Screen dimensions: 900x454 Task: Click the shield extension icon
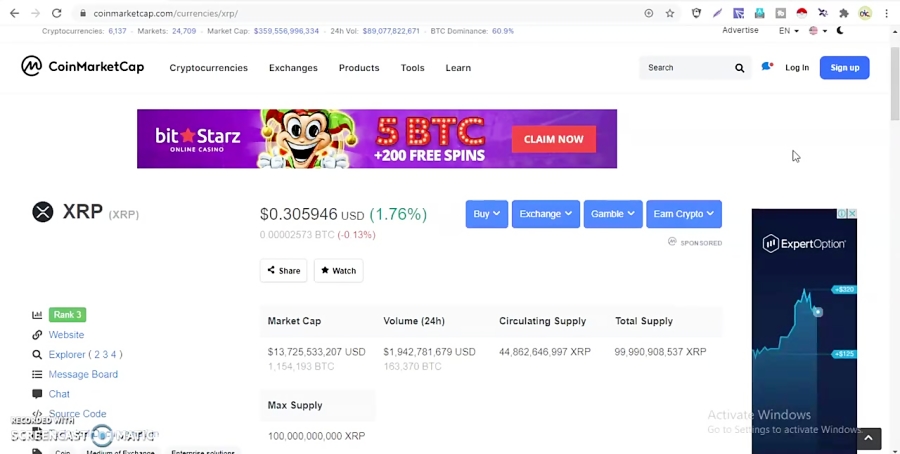(696, 13)
